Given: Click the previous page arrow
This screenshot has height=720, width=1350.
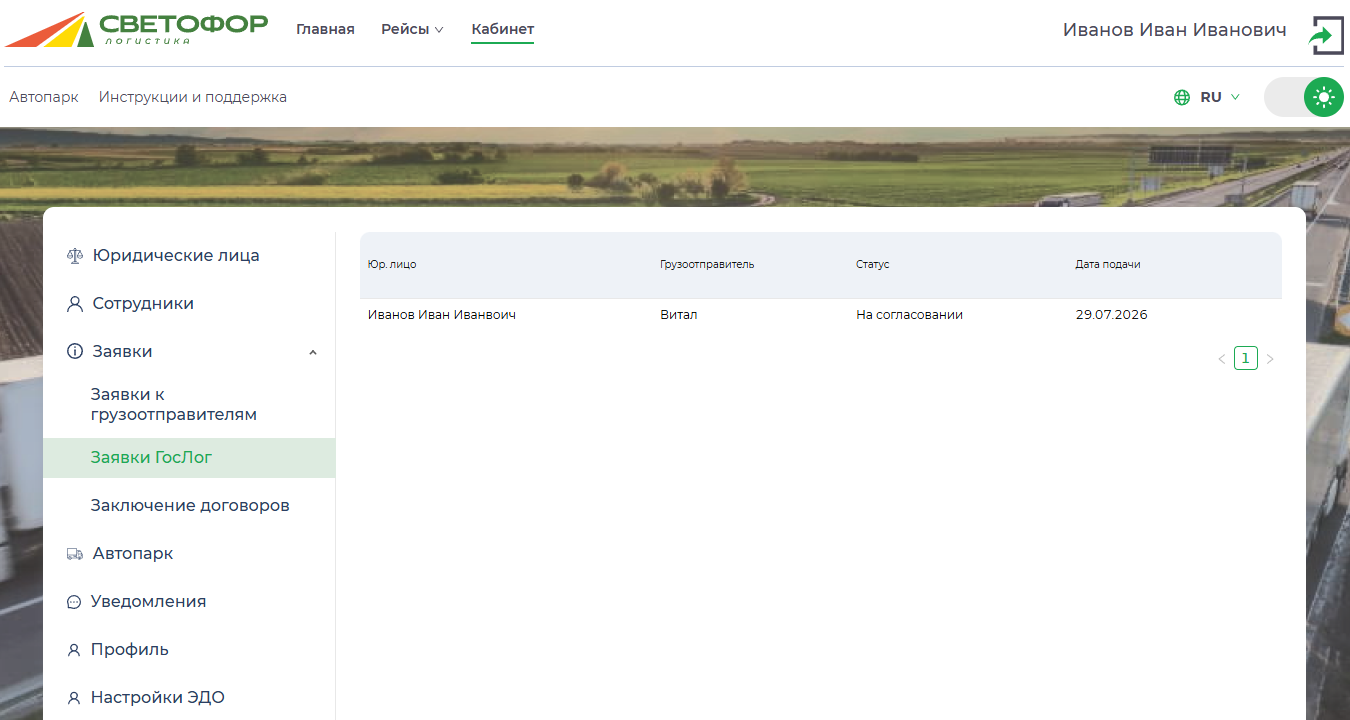Looking at the screenshot, I should tap(1221, 359).
